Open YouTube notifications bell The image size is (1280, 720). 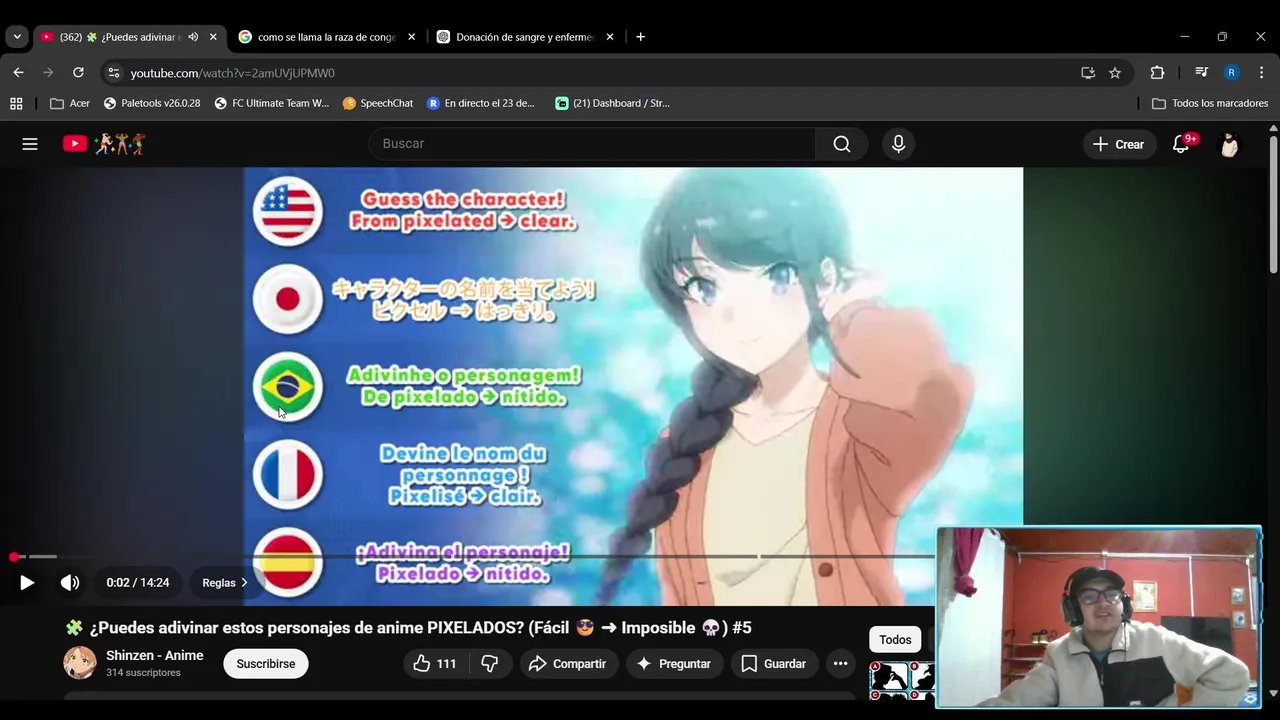1181,144
